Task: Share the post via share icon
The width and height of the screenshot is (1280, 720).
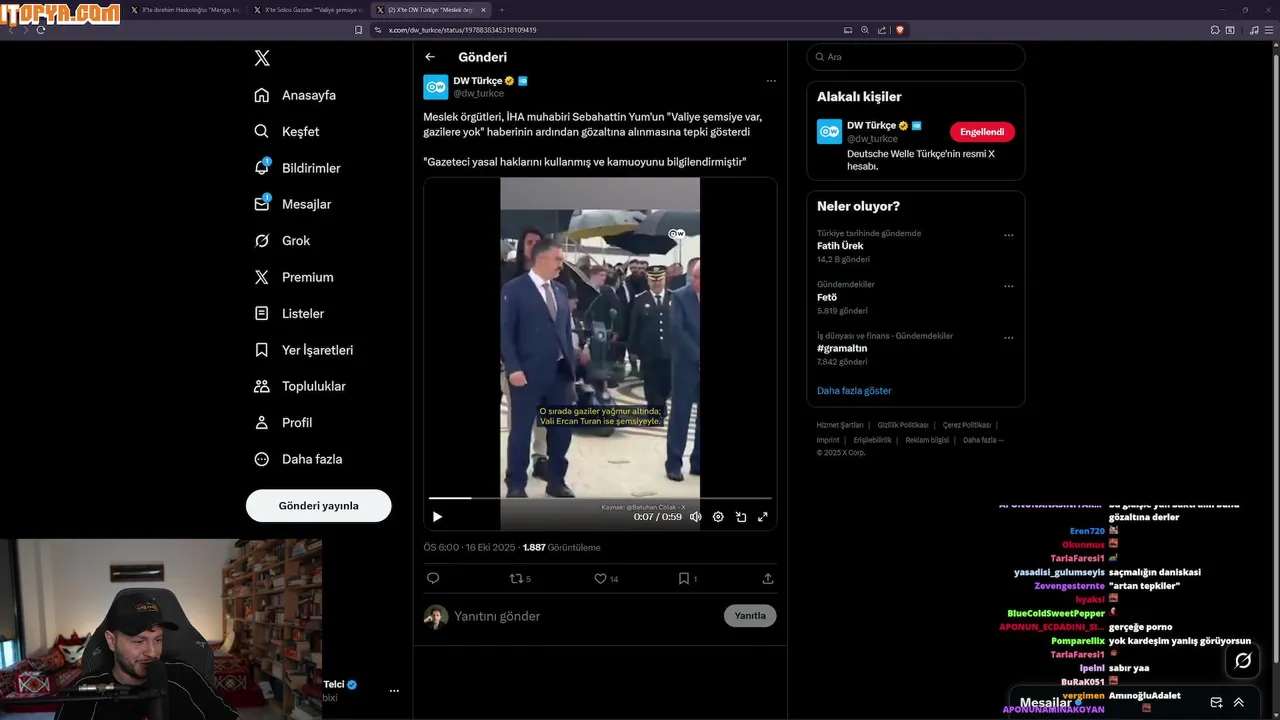Action: tap(768, 578)
